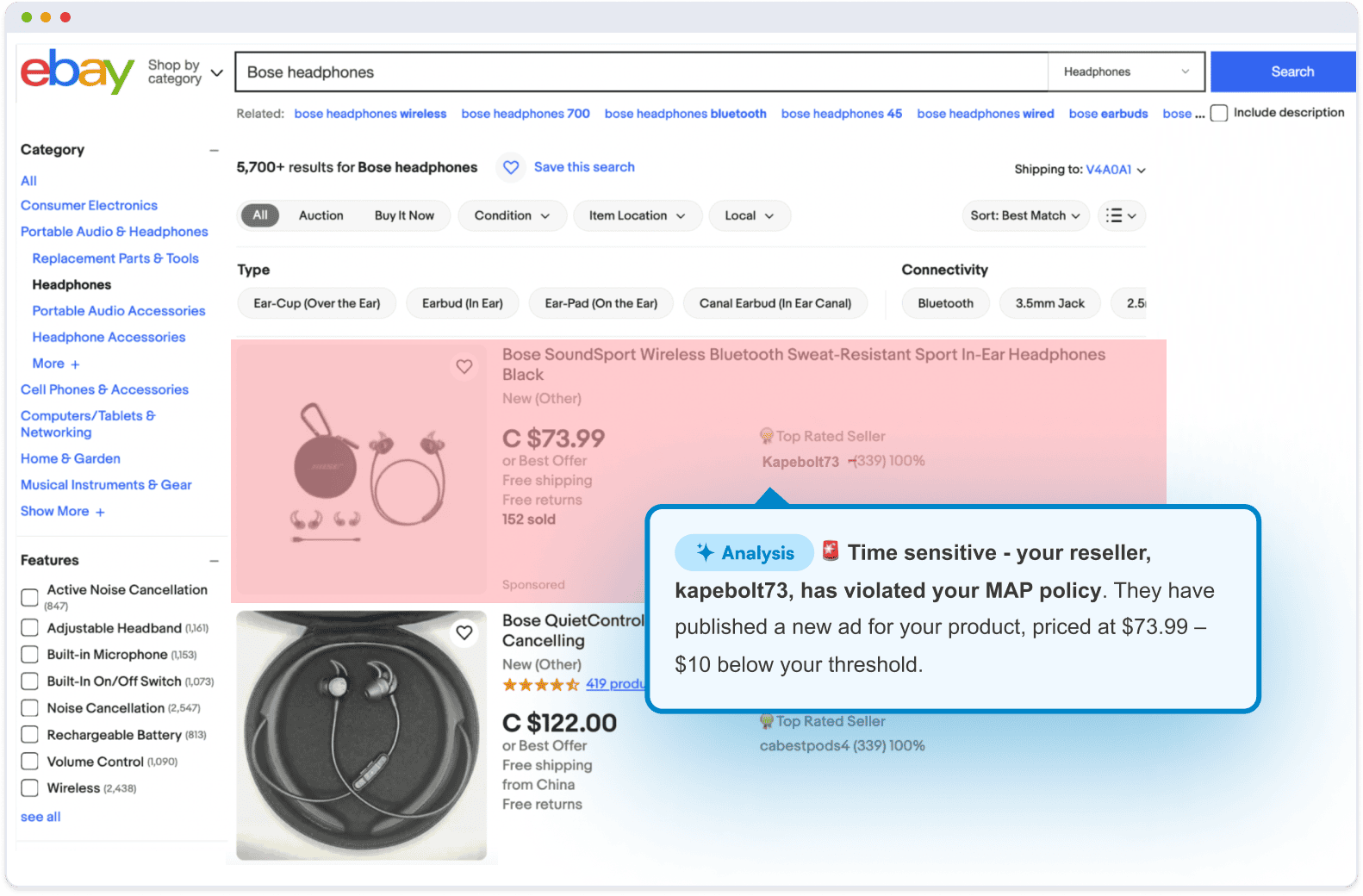Check the Built-in Microphone filter

click(x=29, y=655)
